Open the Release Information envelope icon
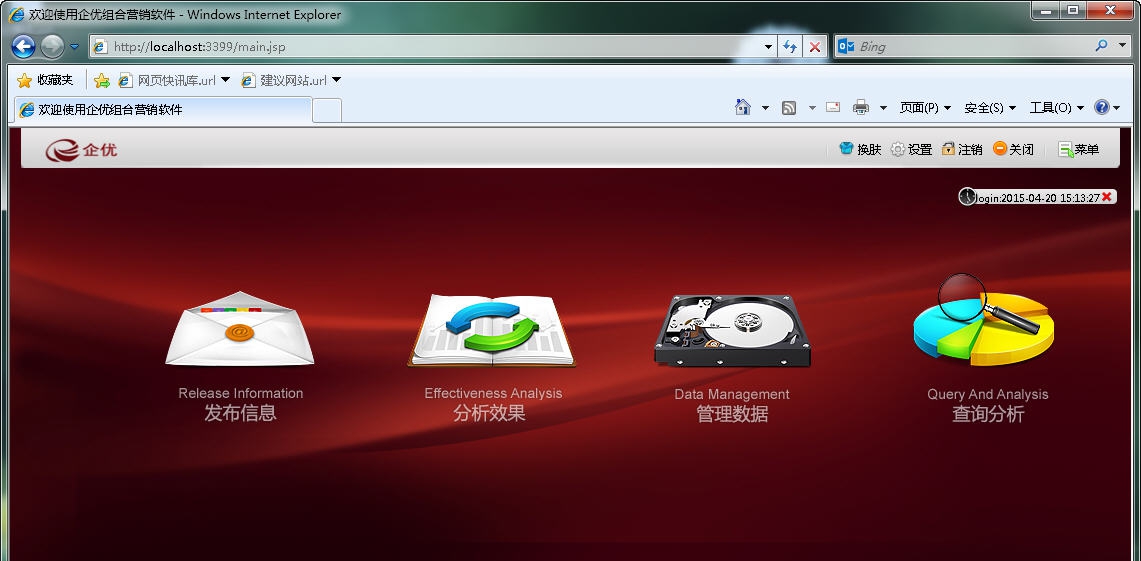1141x561 pixels. (239, 328)
